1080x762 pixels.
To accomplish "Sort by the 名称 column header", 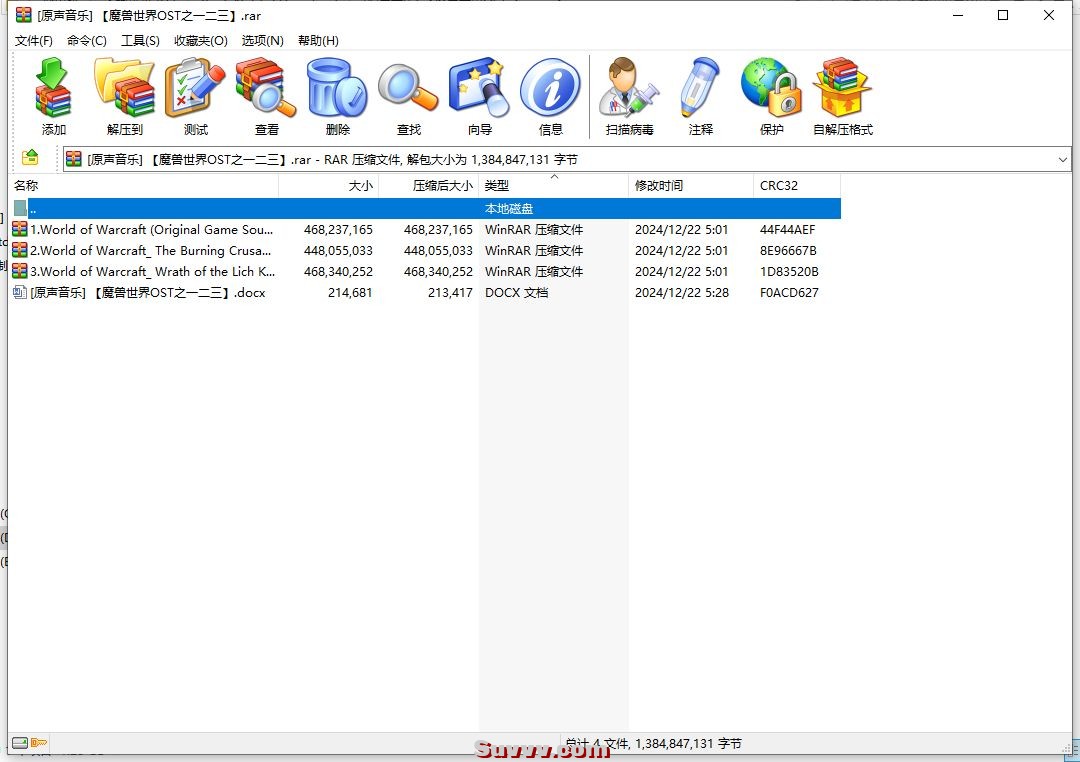I will [x=143, y=185].
